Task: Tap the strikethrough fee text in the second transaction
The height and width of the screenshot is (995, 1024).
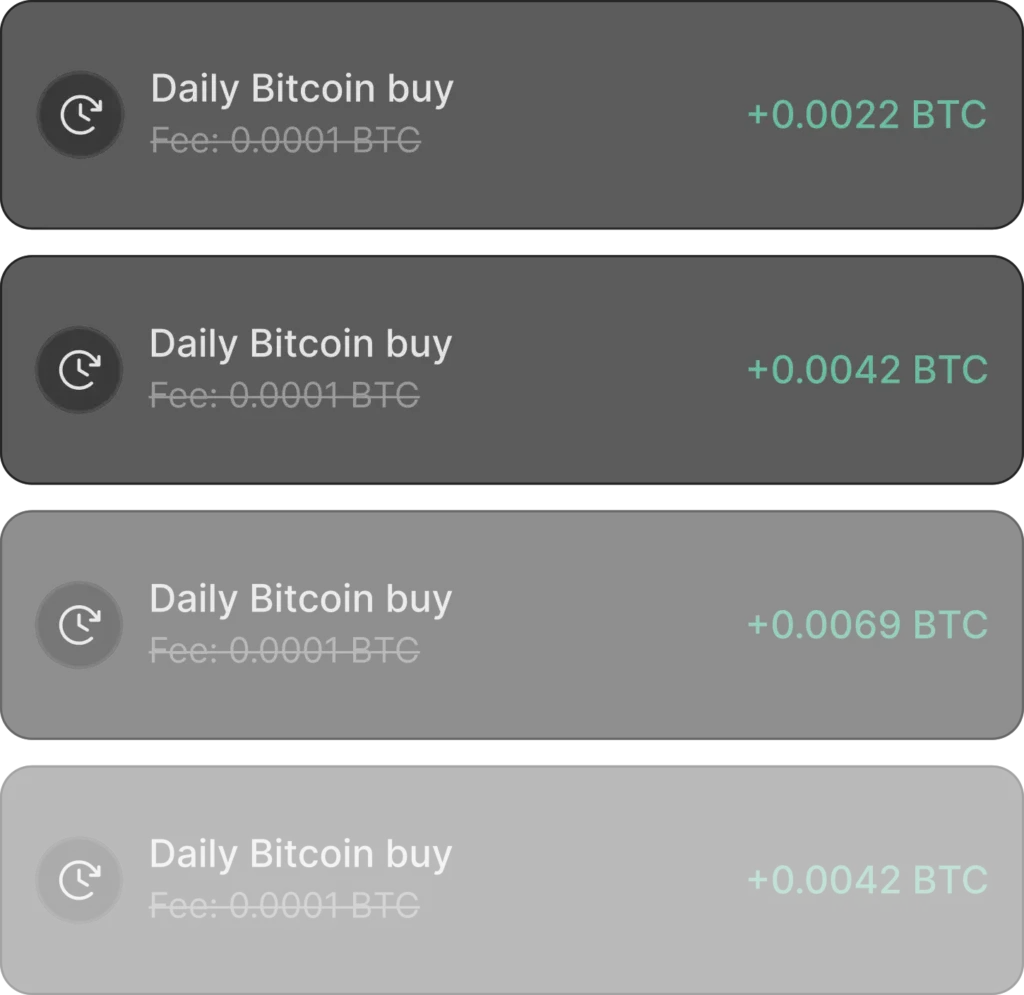Action: click(x=284, y=397)
